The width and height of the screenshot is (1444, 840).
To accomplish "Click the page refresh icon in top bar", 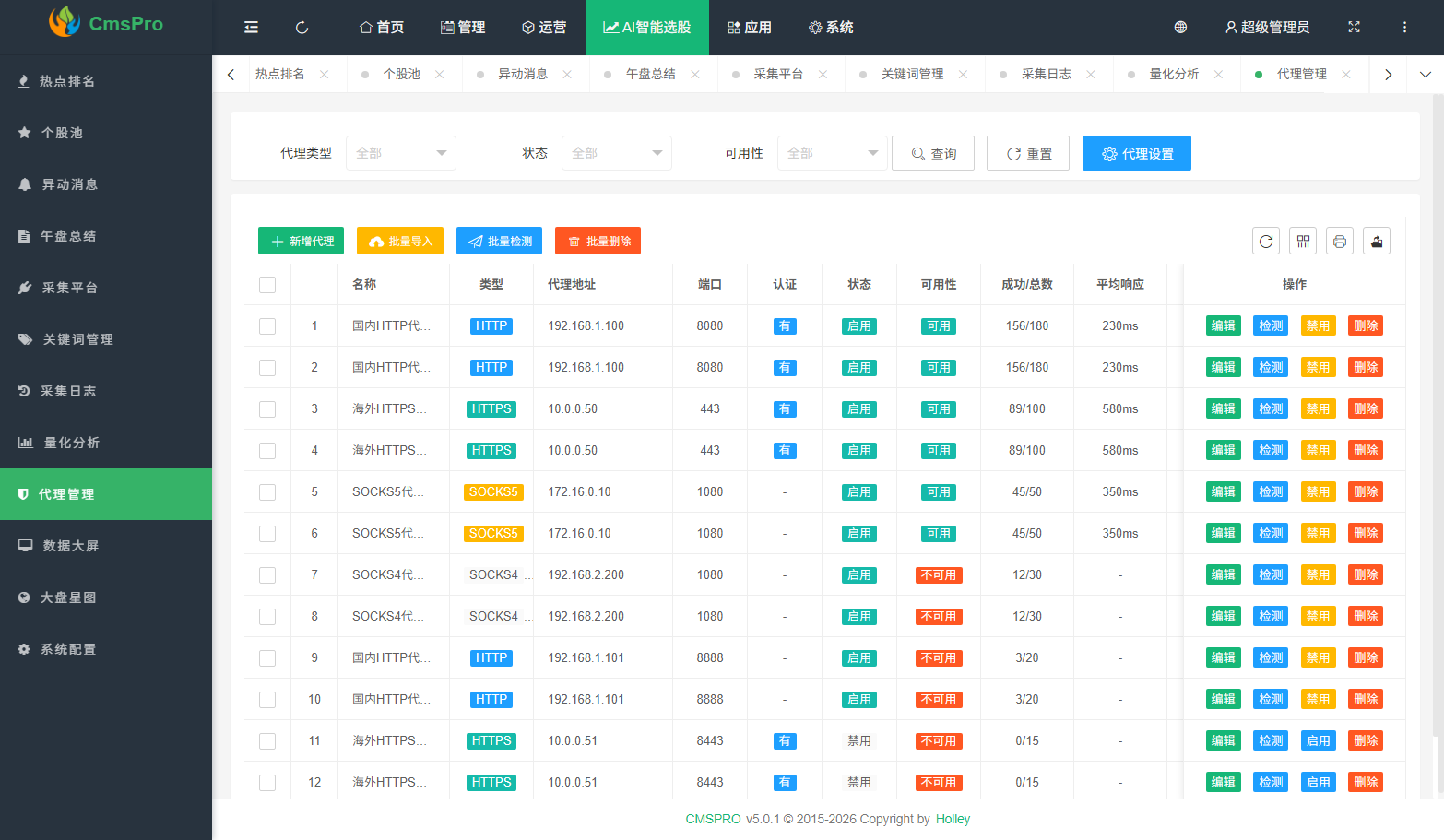I will coord(302,28).
